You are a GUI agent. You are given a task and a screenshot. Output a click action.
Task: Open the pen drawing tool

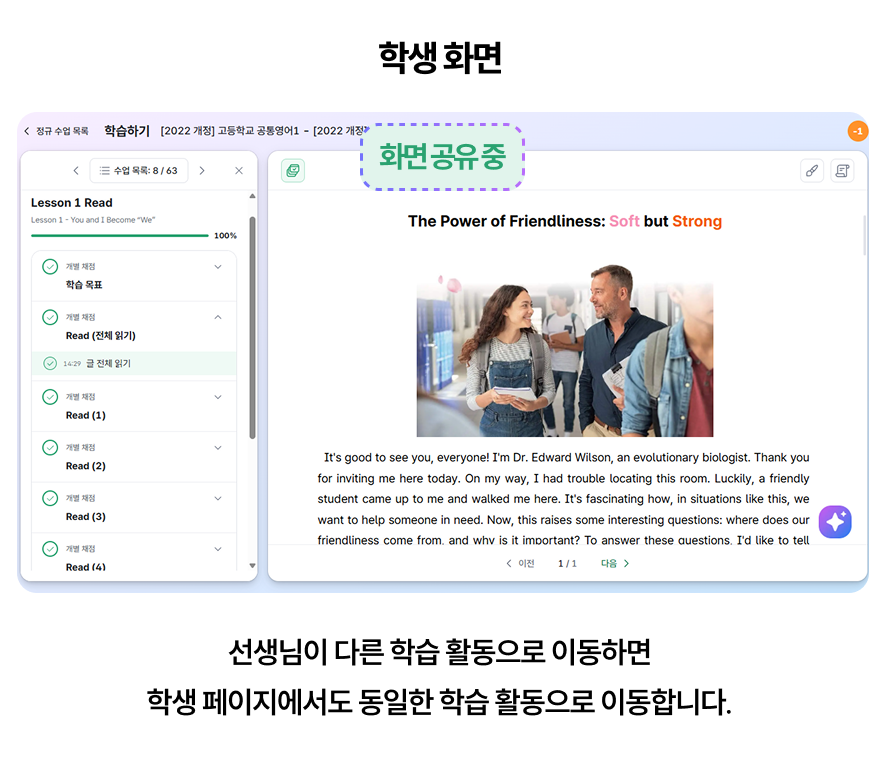point(812,171)
